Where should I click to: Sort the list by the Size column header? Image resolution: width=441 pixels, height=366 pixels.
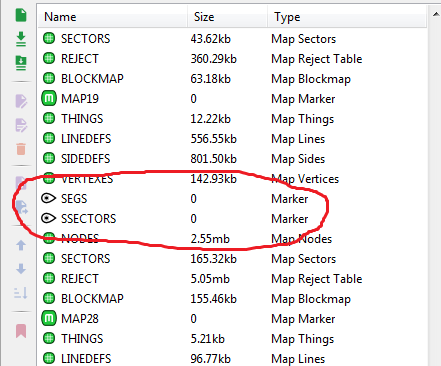228,17
